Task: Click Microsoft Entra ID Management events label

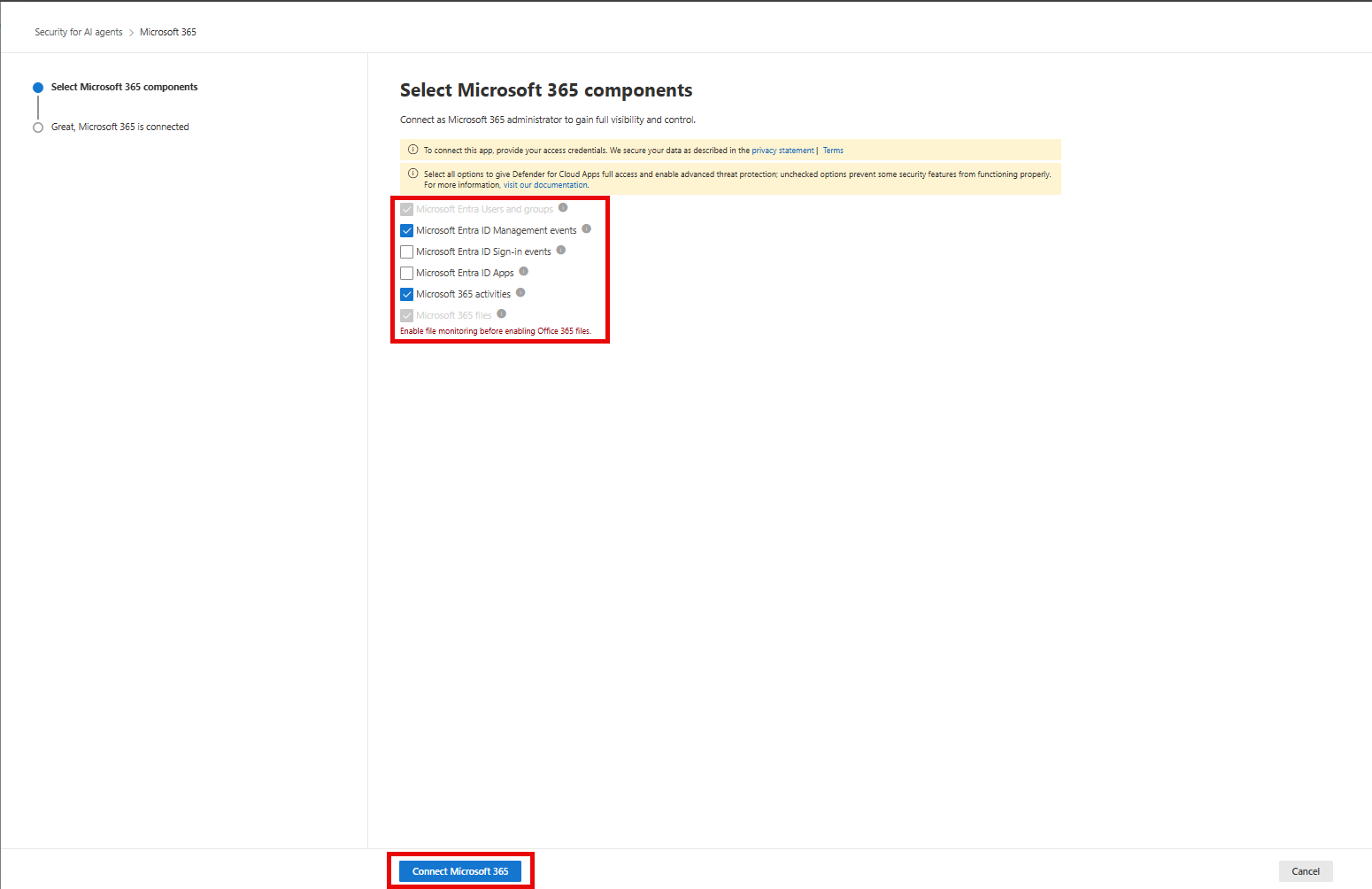Action: click(x=497, y=230)
